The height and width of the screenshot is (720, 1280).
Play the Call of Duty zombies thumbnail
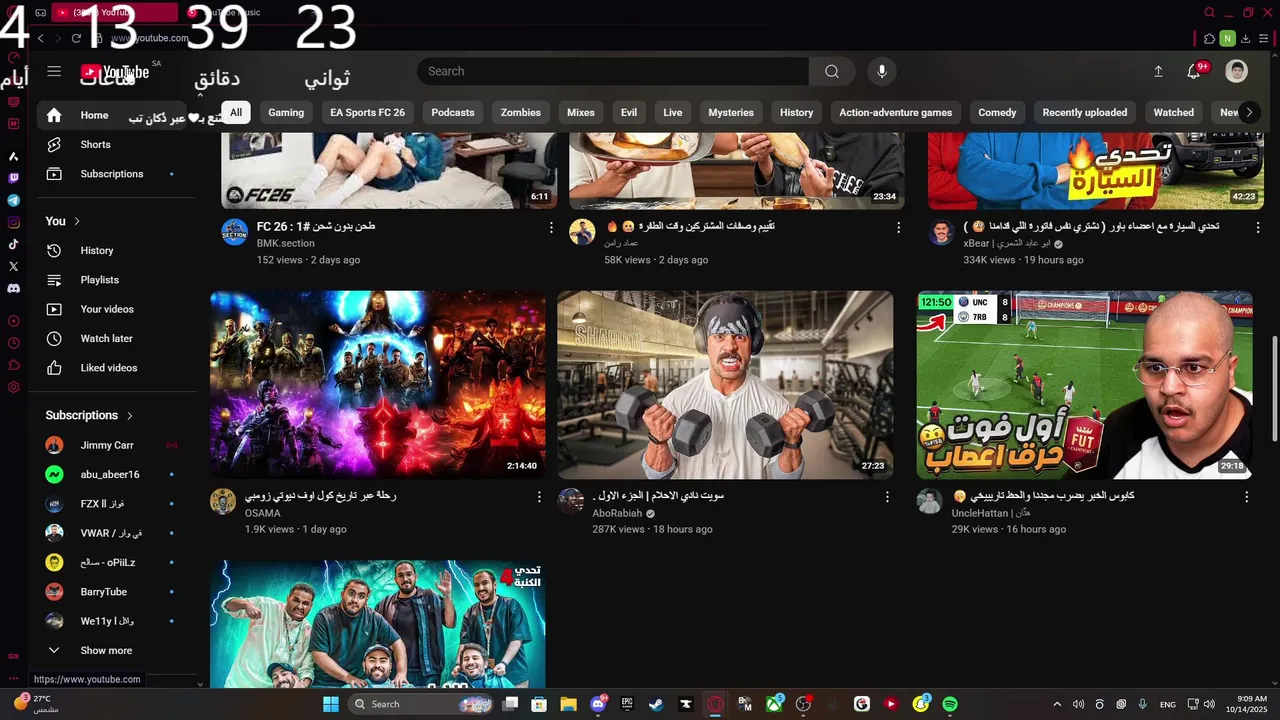tap(378, 385)
